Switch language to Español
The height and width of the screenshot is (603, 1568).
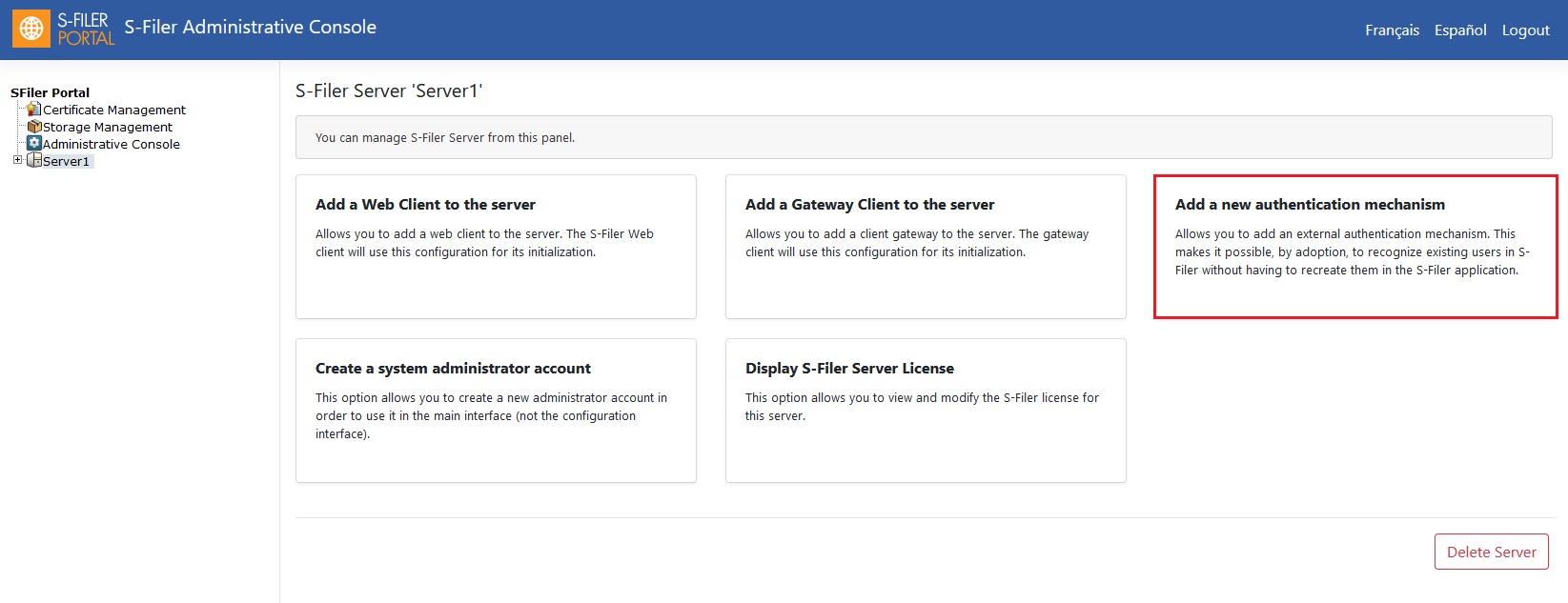[1460, 30]
